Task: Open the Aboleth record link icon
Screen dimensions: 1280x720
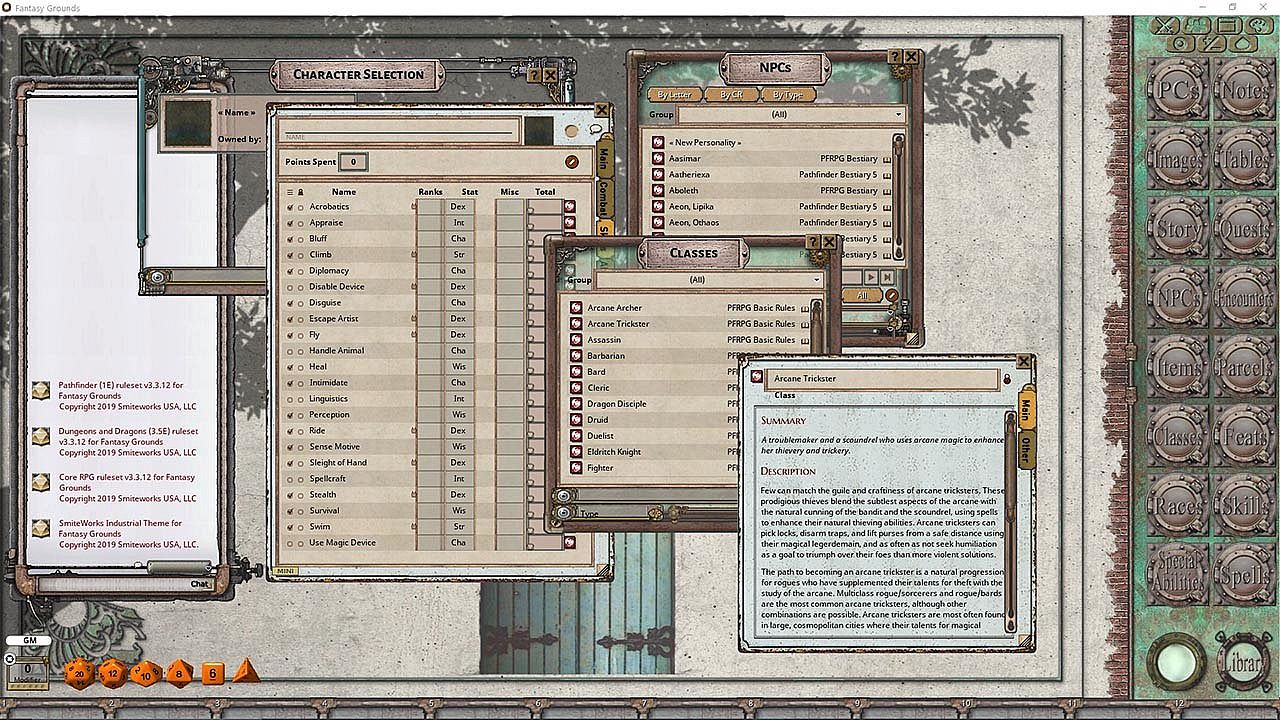Action: tap(658, 190)
